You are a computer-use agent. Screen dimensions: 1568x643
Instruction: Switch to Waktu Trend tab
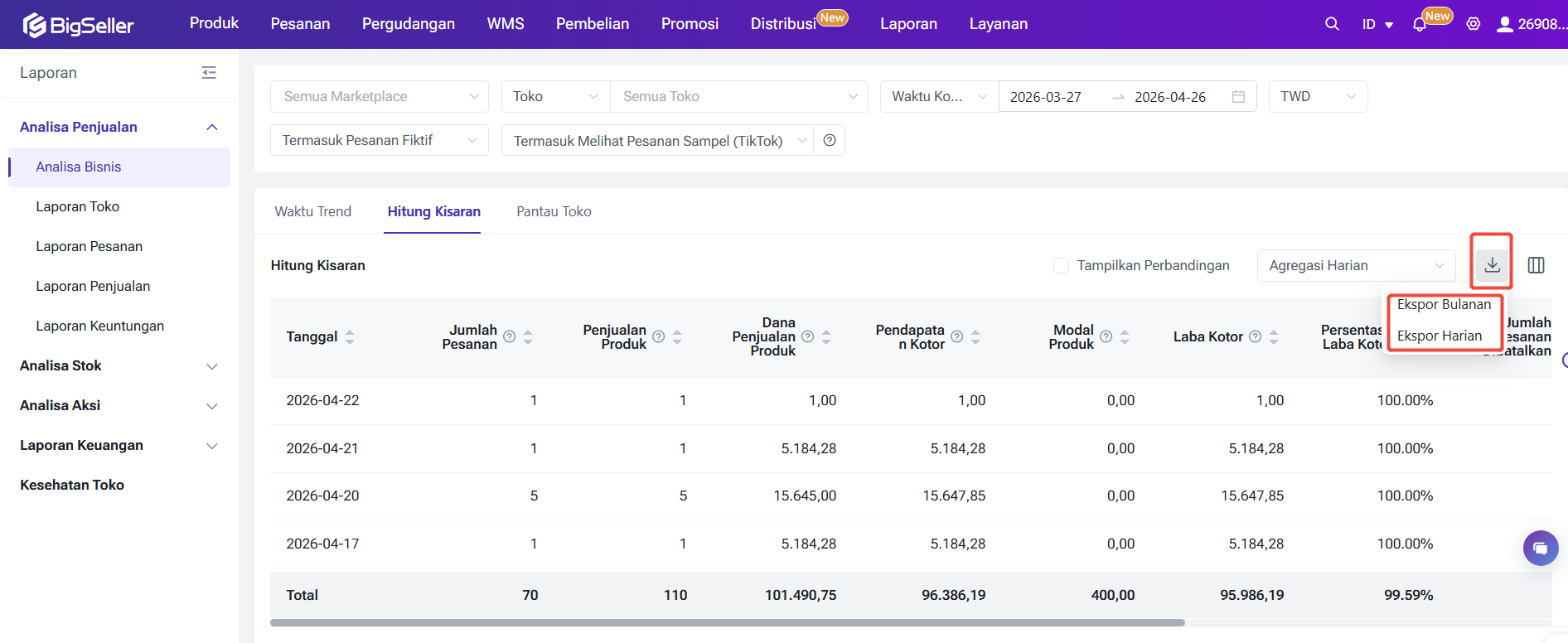click(312, 211)
